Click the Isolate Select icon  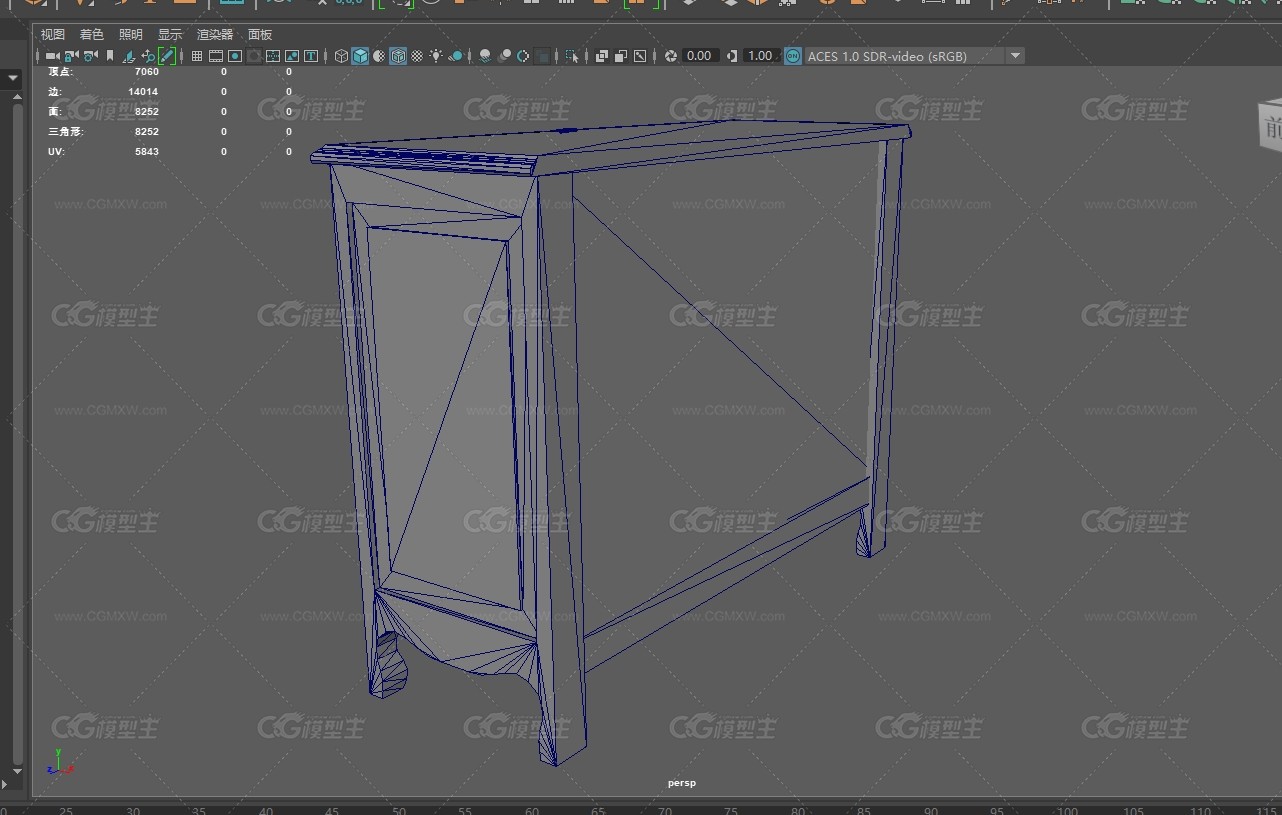pyautogui.click(x=572, y=56)
